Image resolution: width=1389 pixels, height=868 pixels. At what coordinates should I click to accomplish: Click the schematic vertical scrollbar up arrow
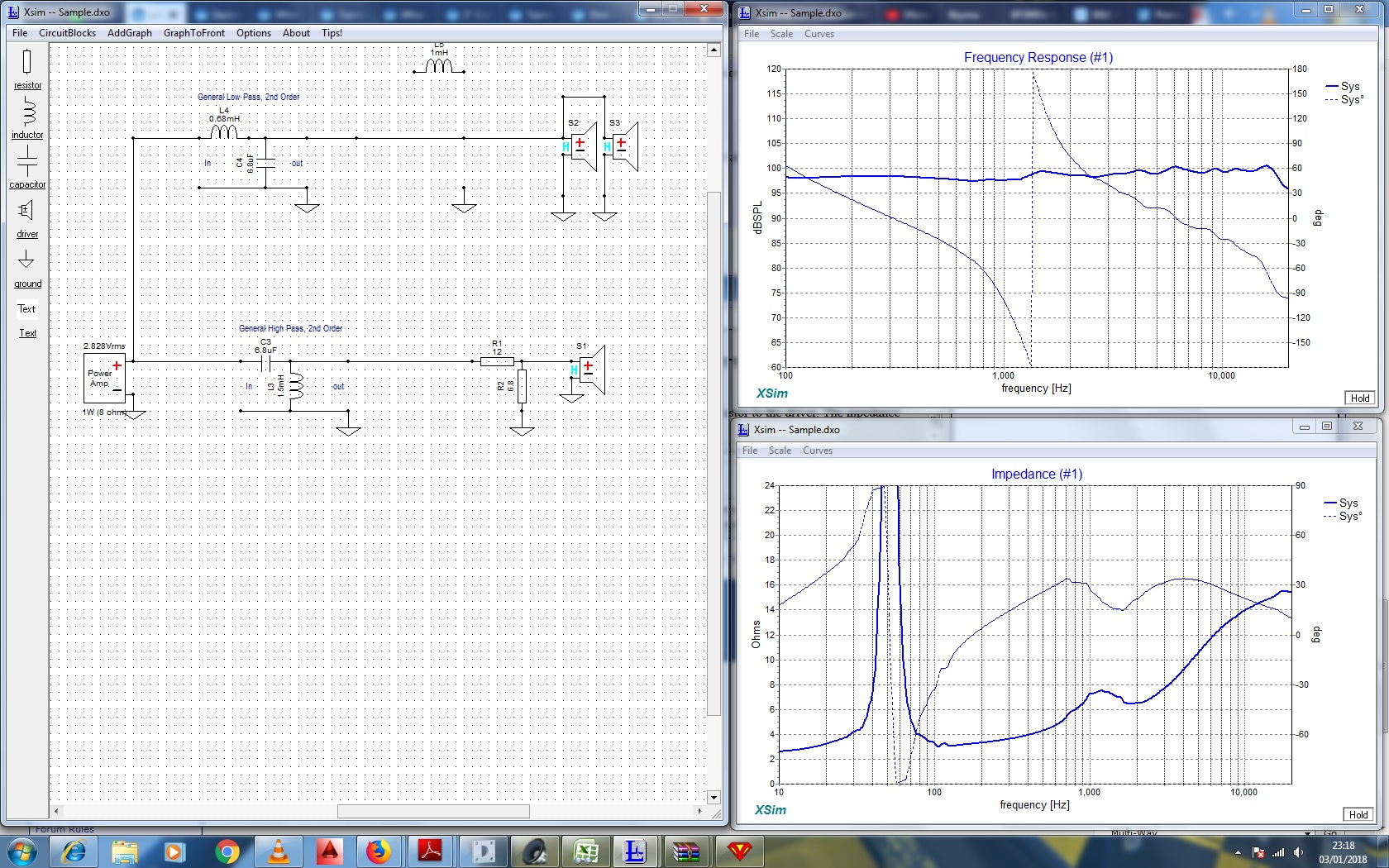pyautogui.click(x=714, y=50)
